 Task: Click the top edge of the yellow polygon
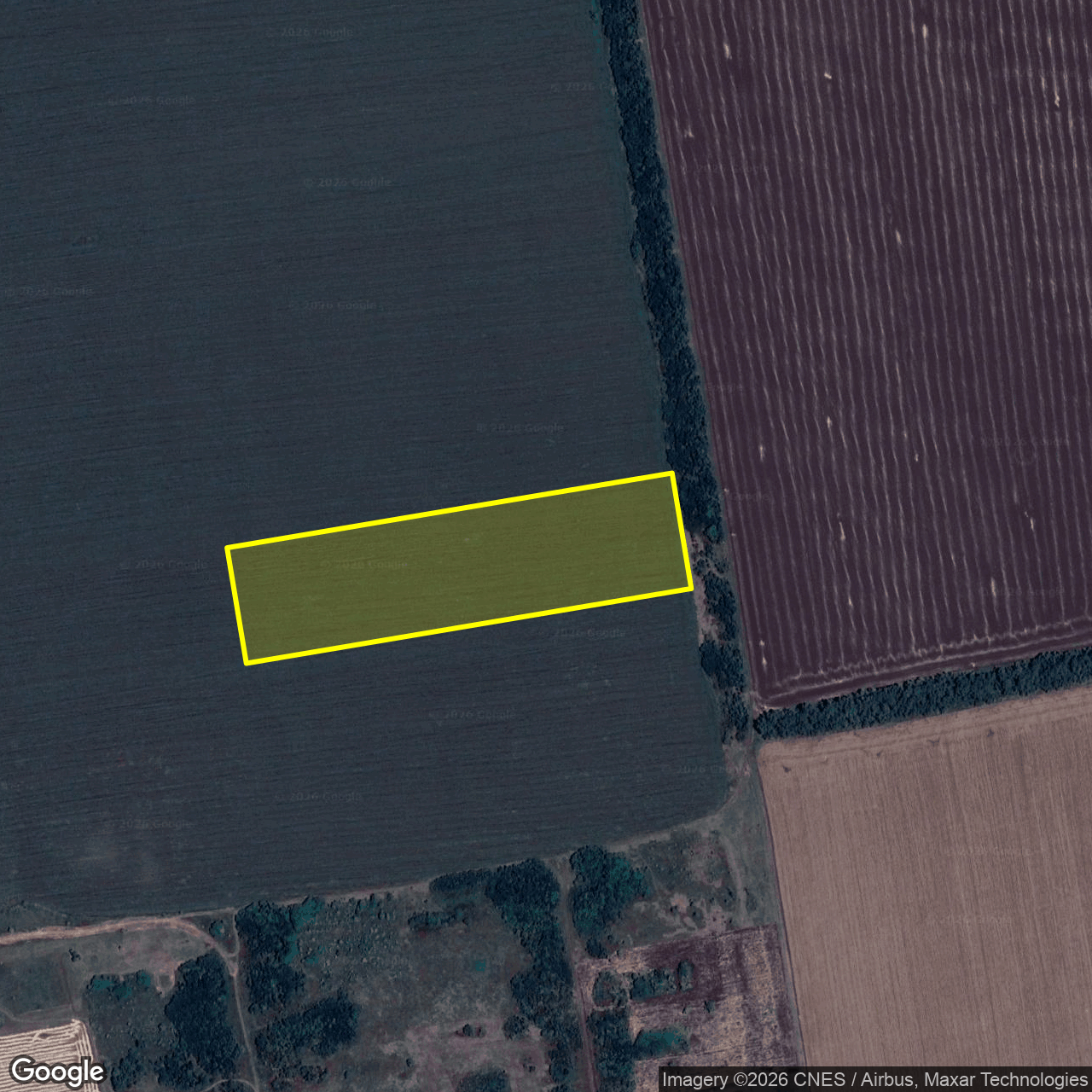(450, 511)
